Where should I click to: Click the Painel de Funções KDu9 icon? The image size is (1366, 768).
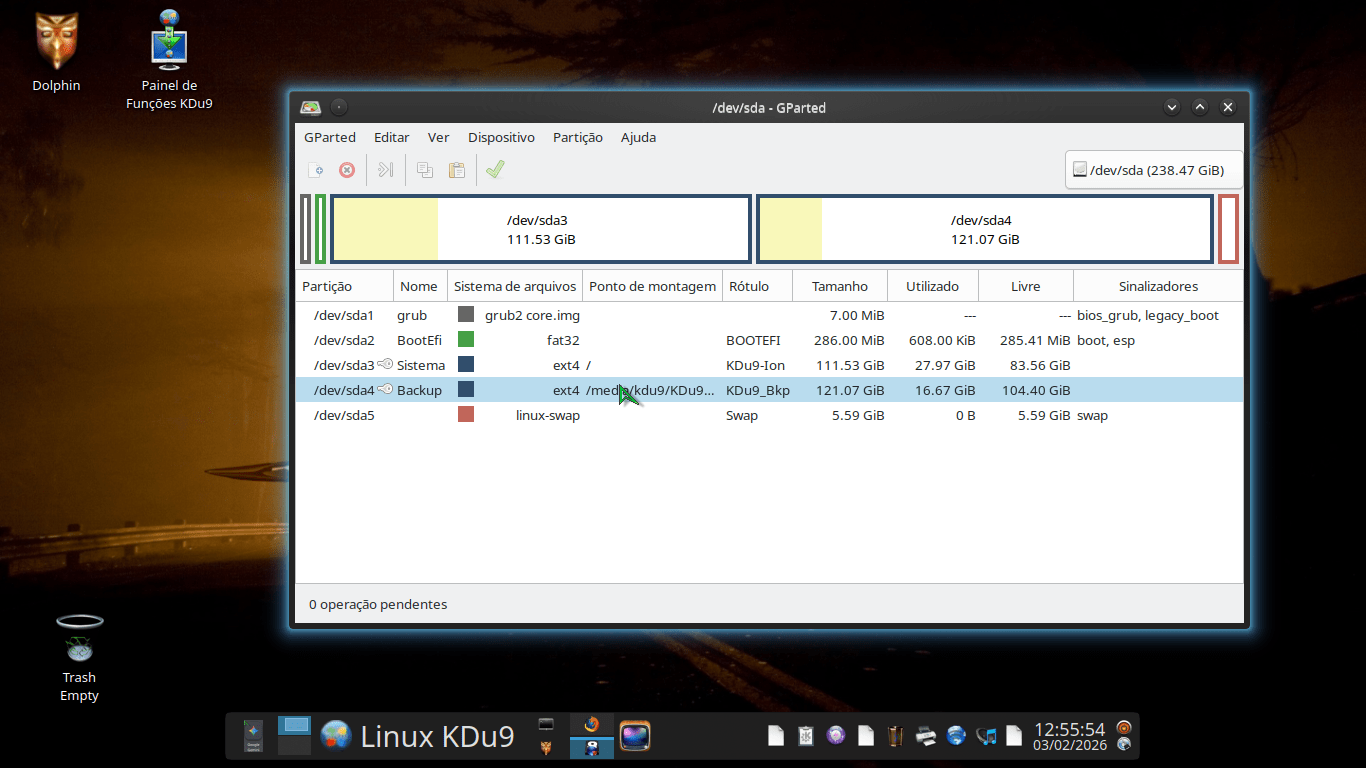169,42
